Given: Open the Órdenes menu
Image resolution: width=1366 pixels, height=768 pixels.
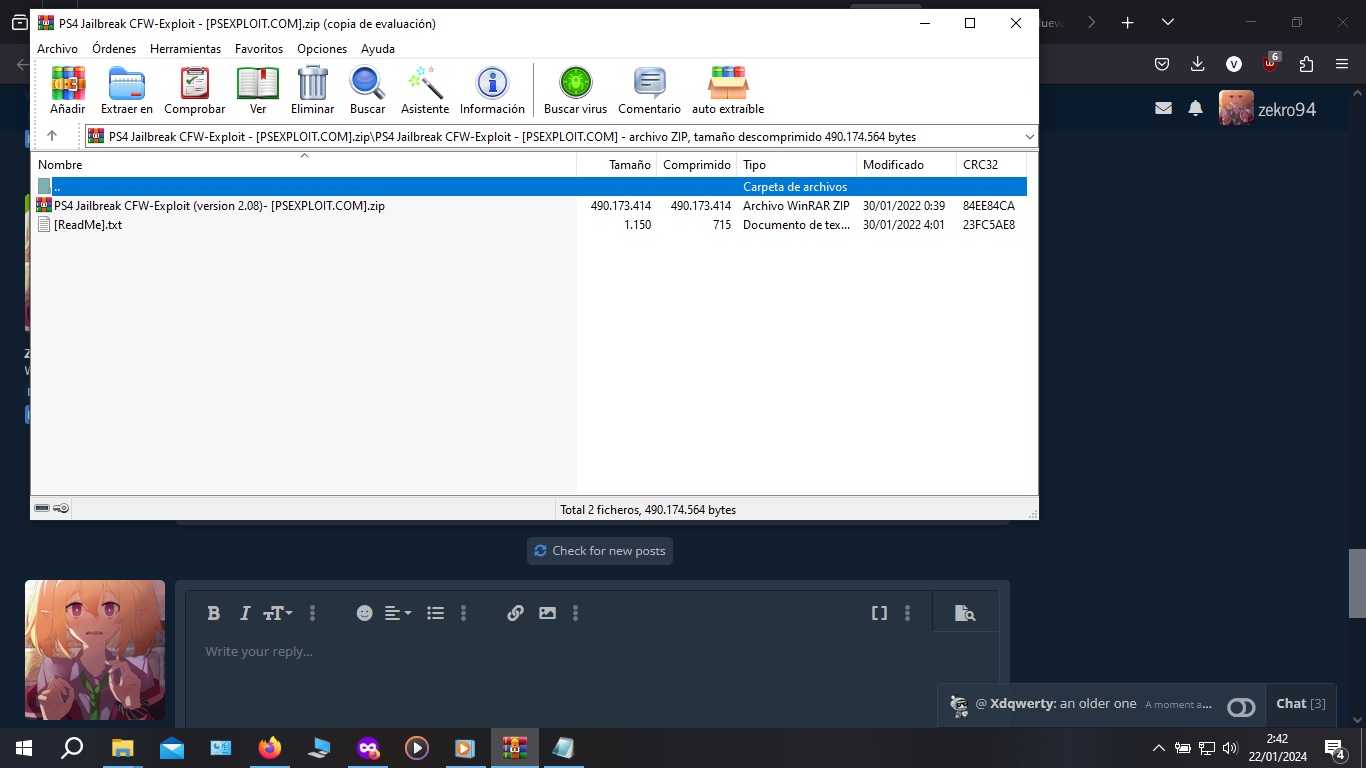Looking at the screenshot, I should (x=114, y=48).
